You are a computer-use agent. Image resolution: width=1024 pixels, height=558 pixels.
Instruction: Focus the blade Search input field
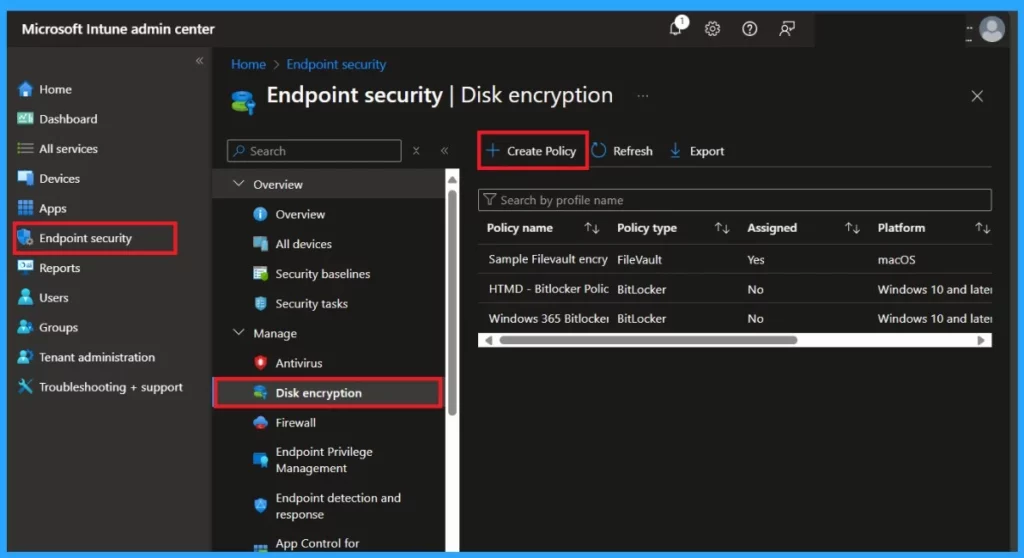tap(314, 151)
